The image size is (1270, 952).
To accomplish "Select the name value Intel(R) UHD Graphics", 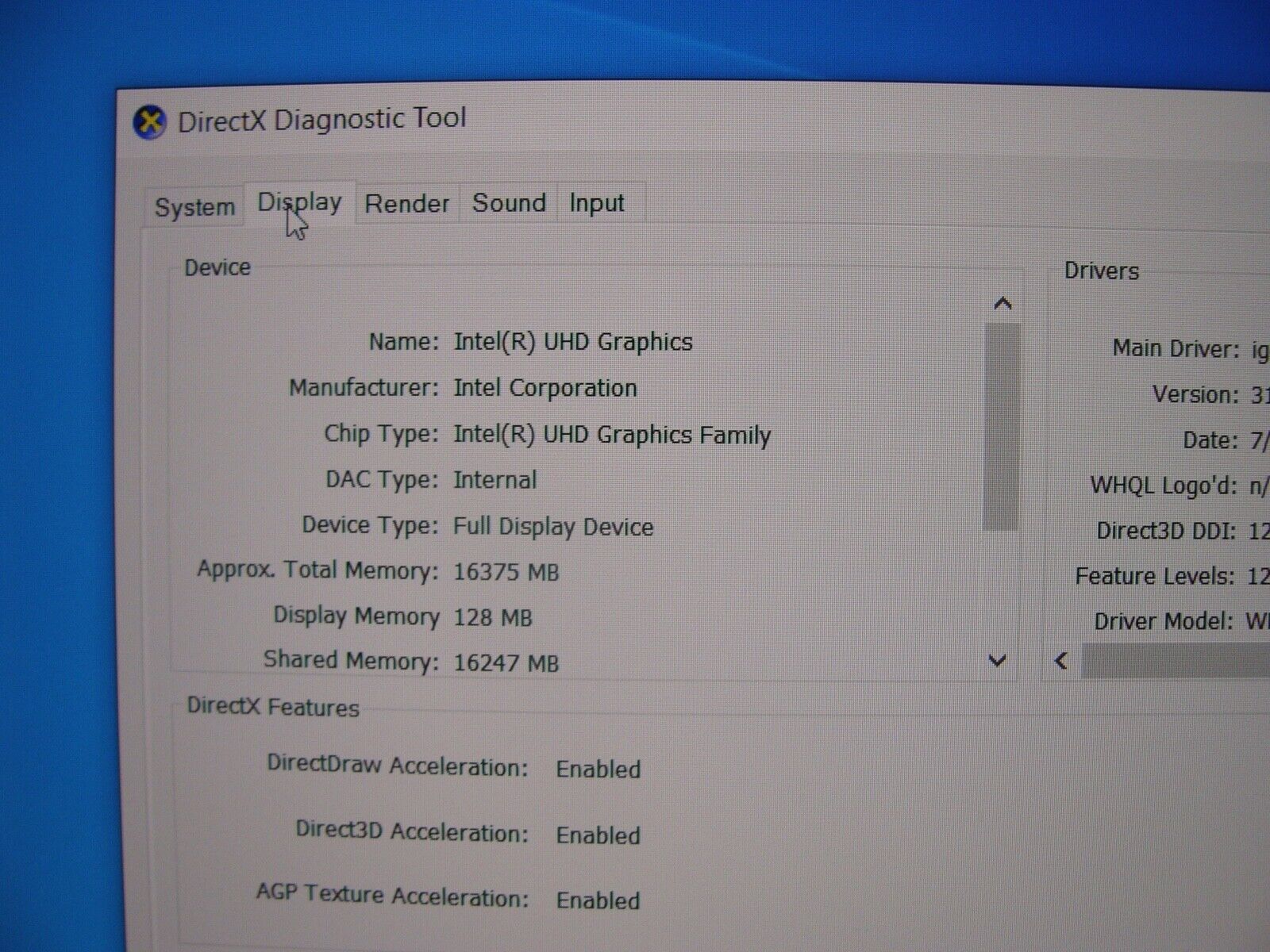I will click(x=573, y=342).
